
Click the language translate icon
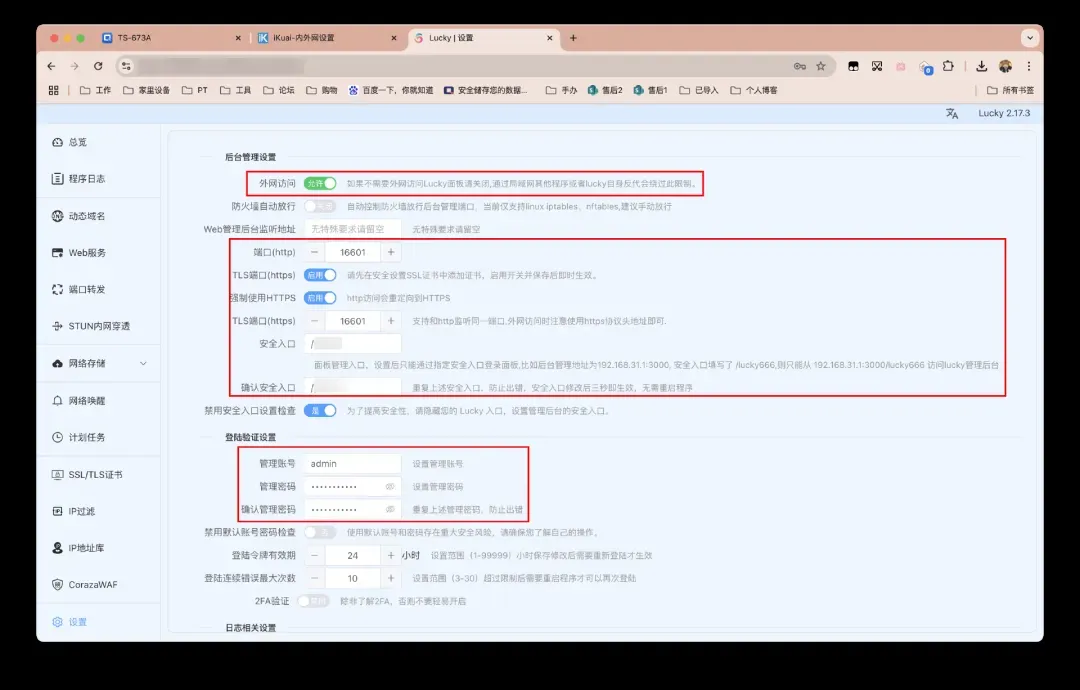952,114
